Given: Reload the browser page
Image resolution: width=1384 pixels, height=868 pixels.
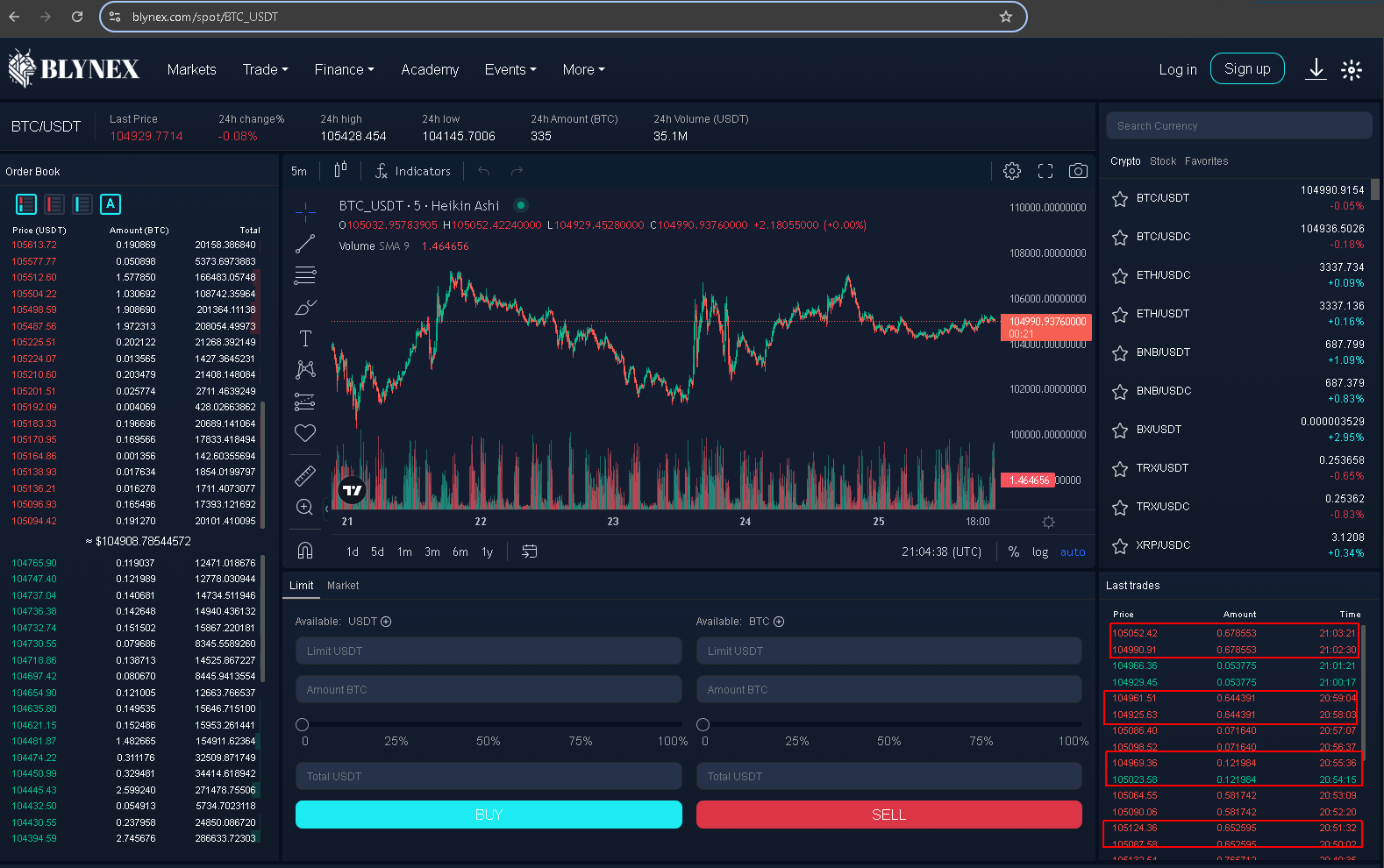Looking at the screenshot, I should pyautogui.click(x=77, y=17).
